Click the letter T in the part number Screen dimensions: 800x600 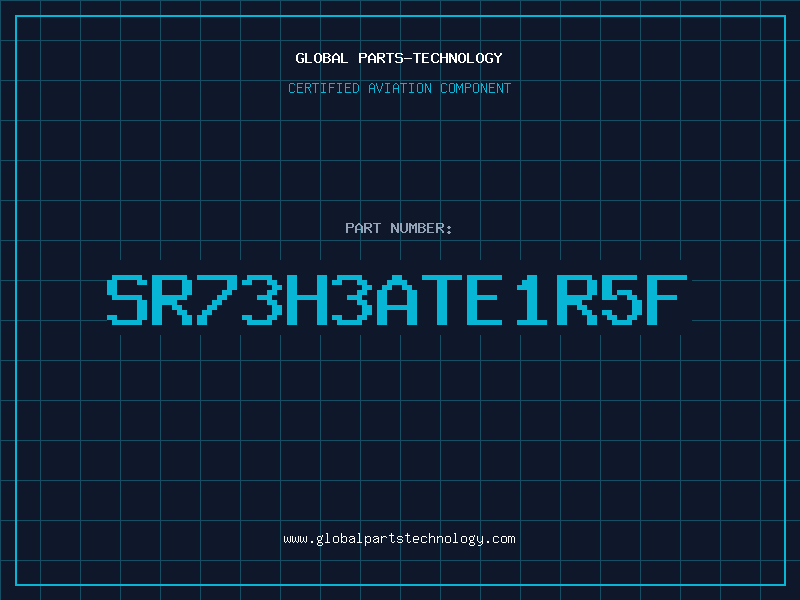point(442,299)
